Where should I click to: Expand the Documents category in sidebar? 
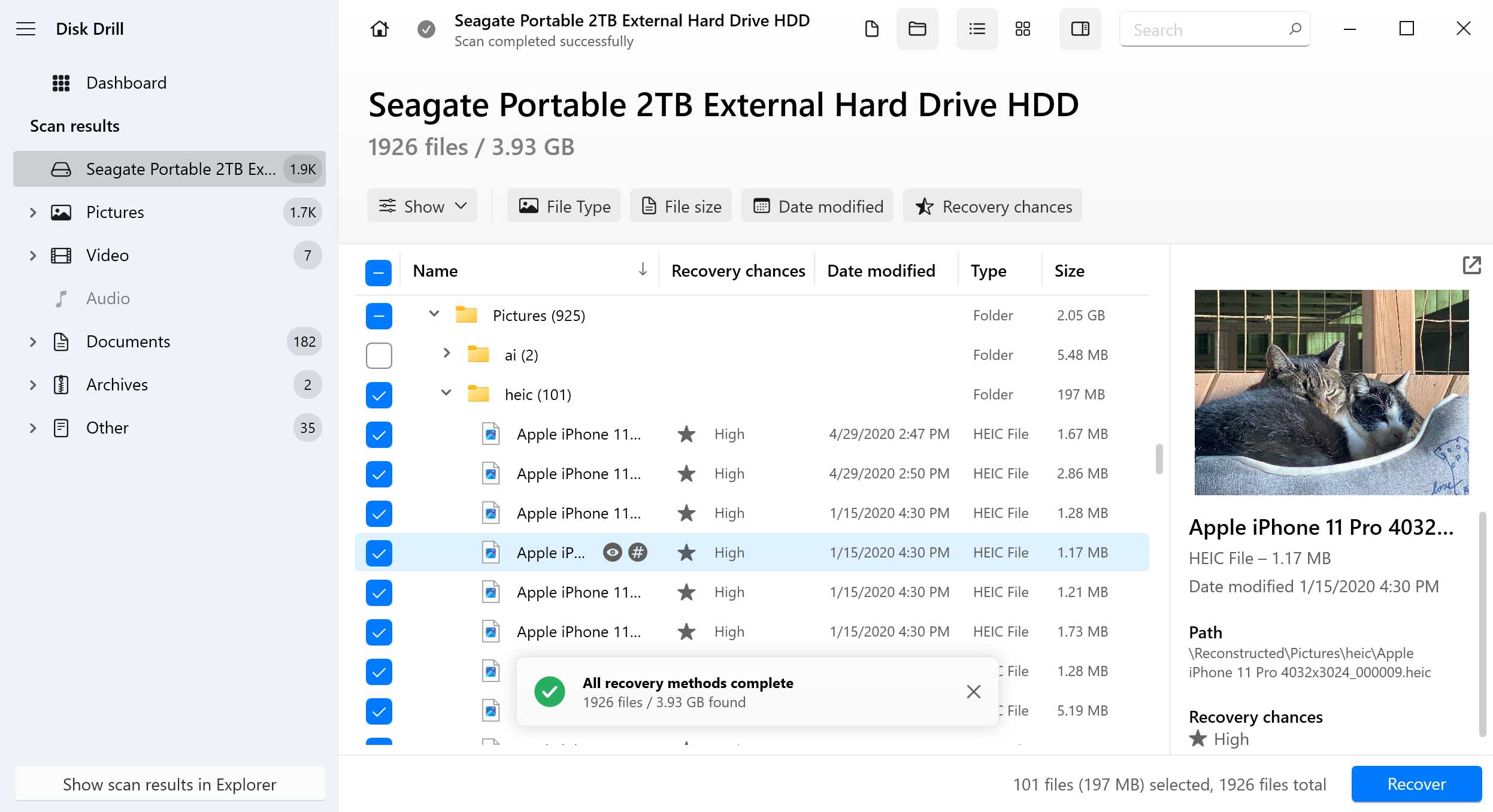tap(31, 341)
